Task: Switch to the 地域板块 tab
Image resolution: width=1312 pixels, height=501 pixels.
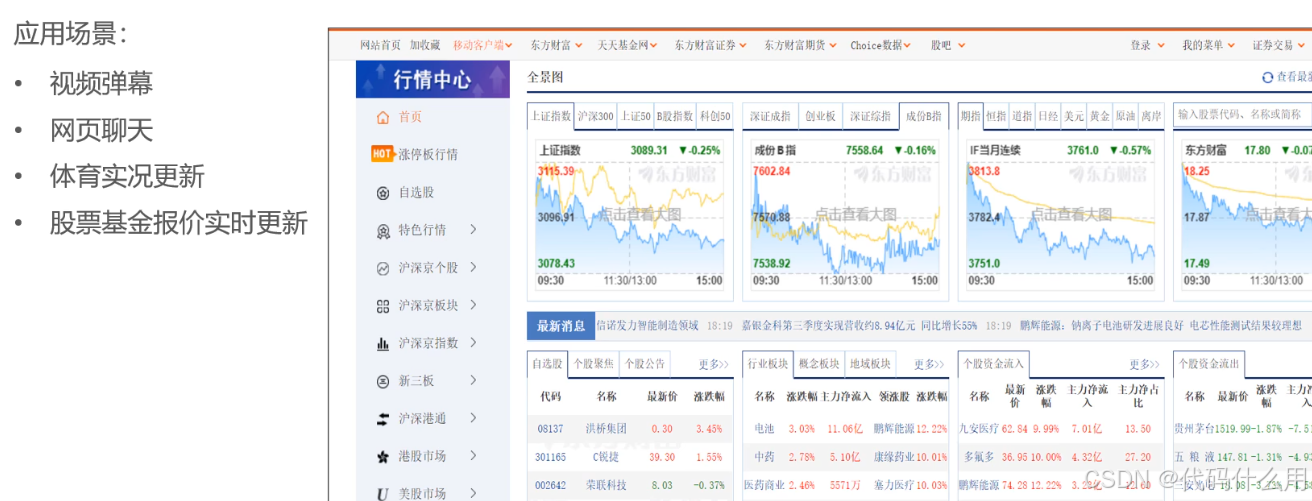Action: point(870,364)
